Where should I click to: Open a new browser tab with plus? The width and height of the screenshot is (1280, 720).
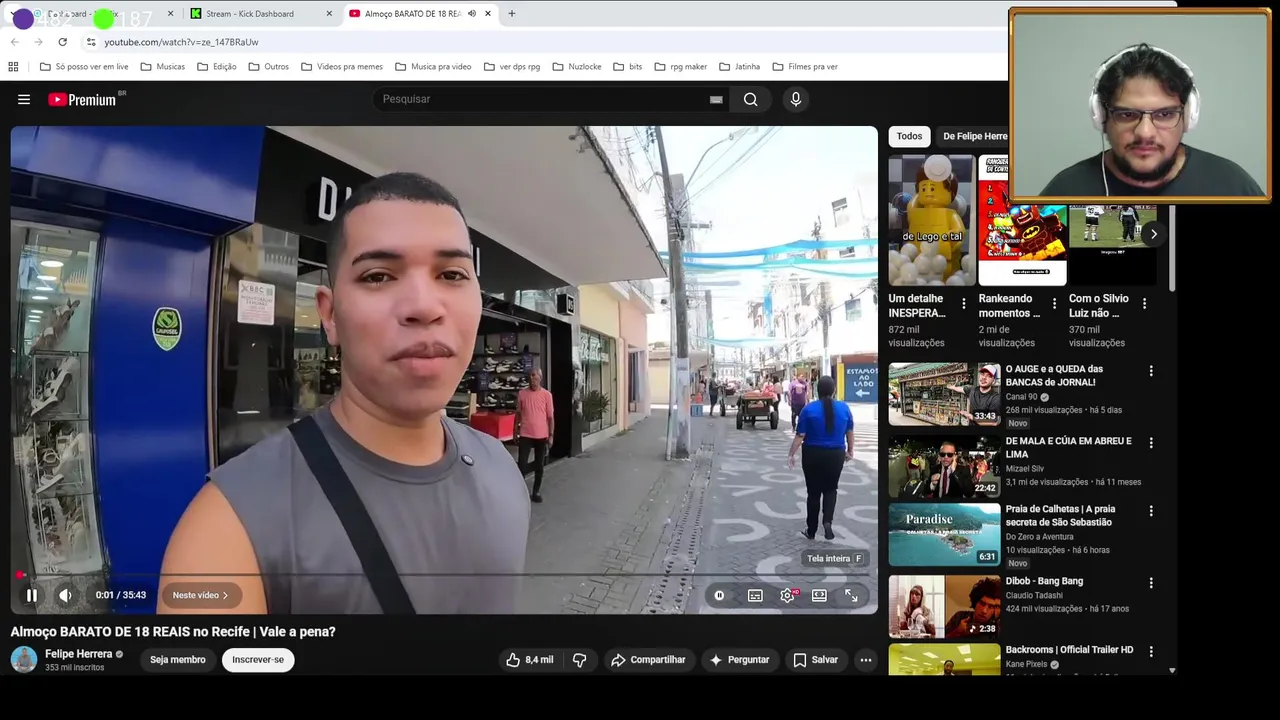[512, 14]
